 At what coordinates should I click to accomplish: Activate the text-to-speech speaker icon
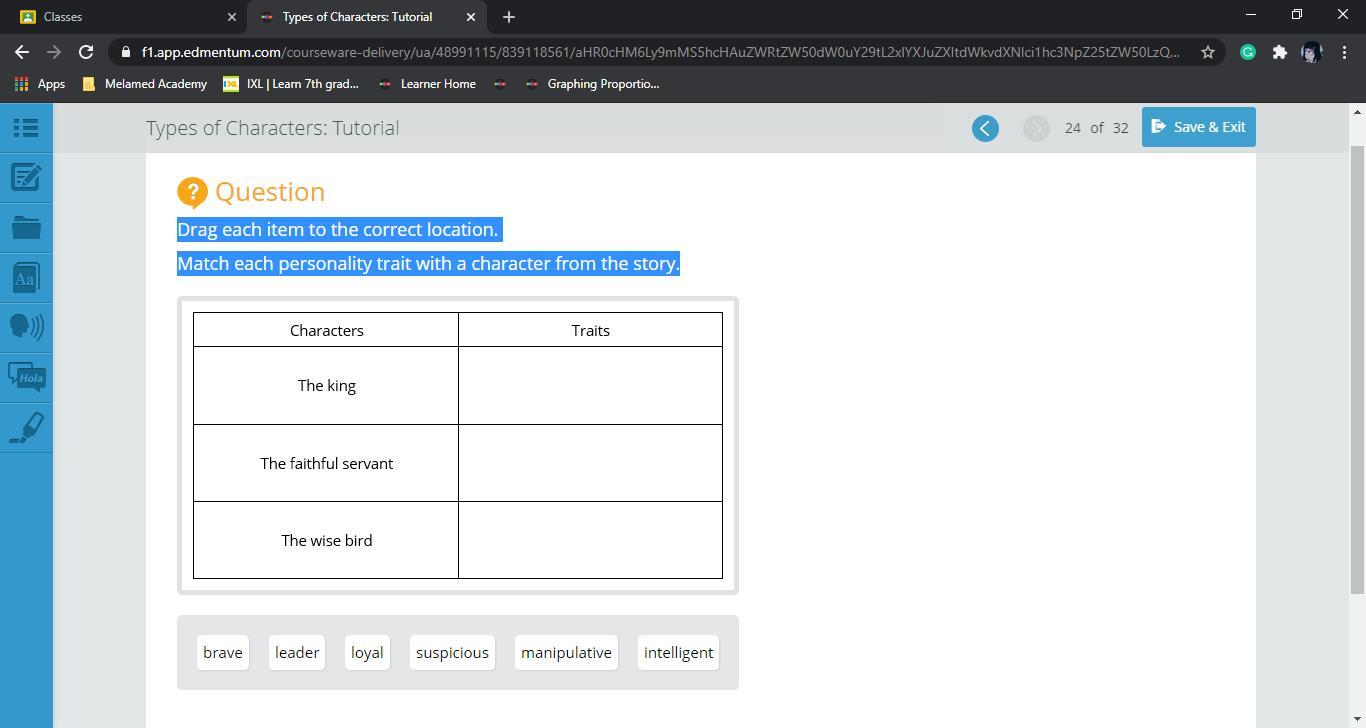(x=26, y=327)
